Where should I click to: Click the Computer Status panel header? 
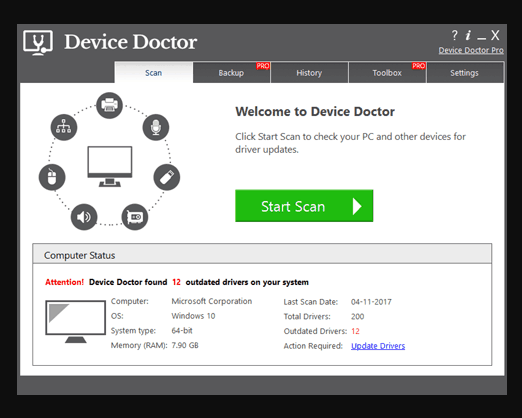pyautogui.click(x=262, y=254)
